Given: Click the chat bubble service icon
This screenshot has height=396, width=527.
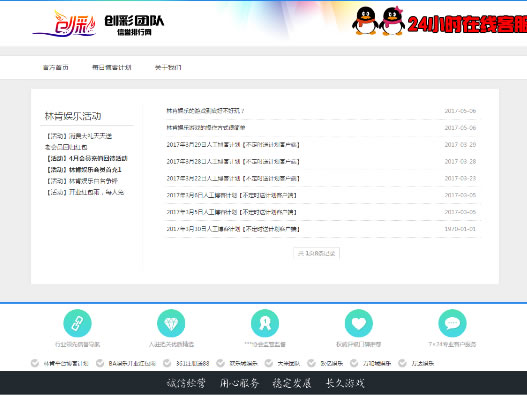Looking at the screenshot, I should point(452,323).
